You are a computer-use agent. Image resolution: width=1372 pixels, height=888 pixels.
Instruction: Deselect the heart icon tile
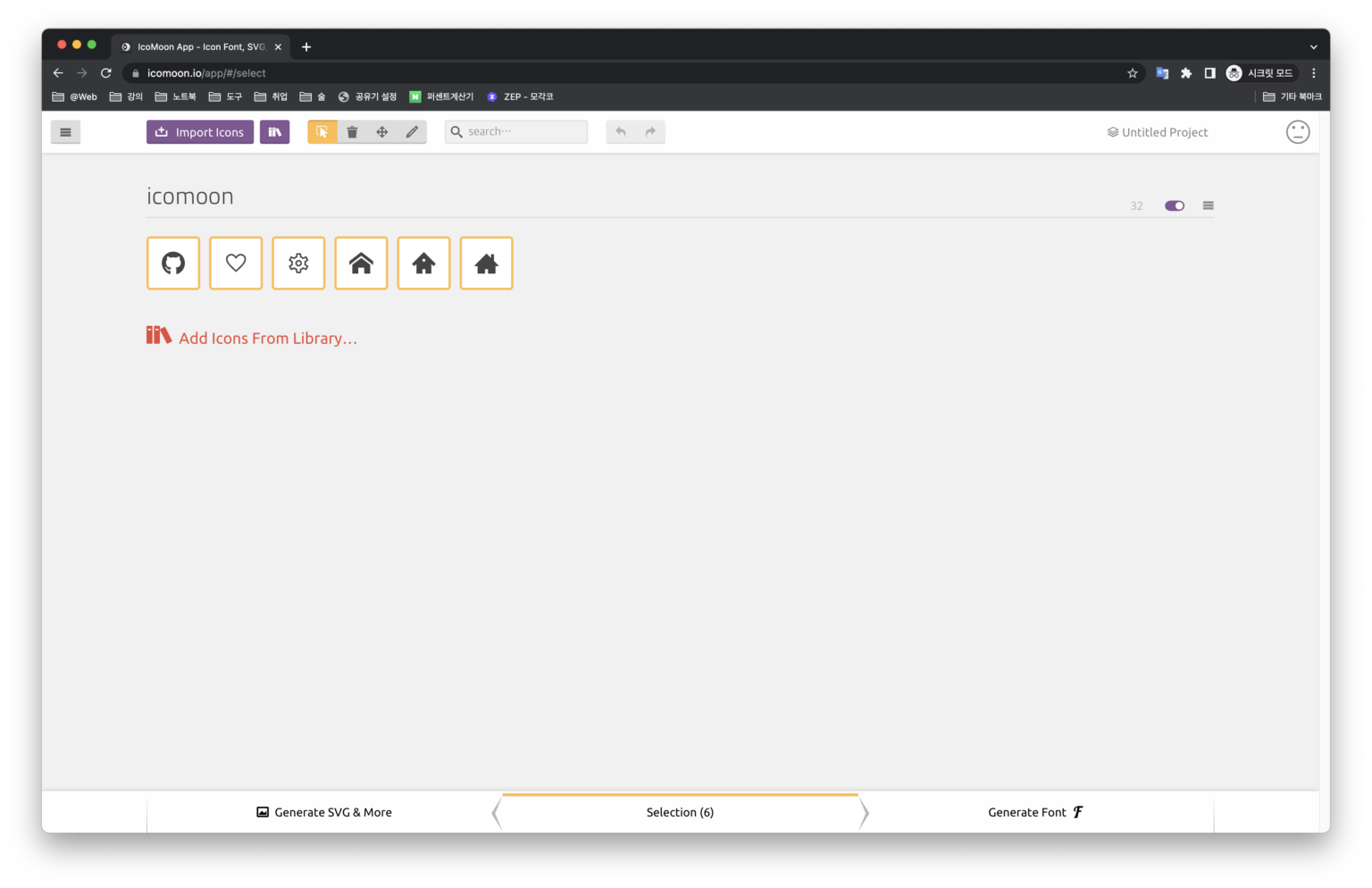click(x=236, y=264)
